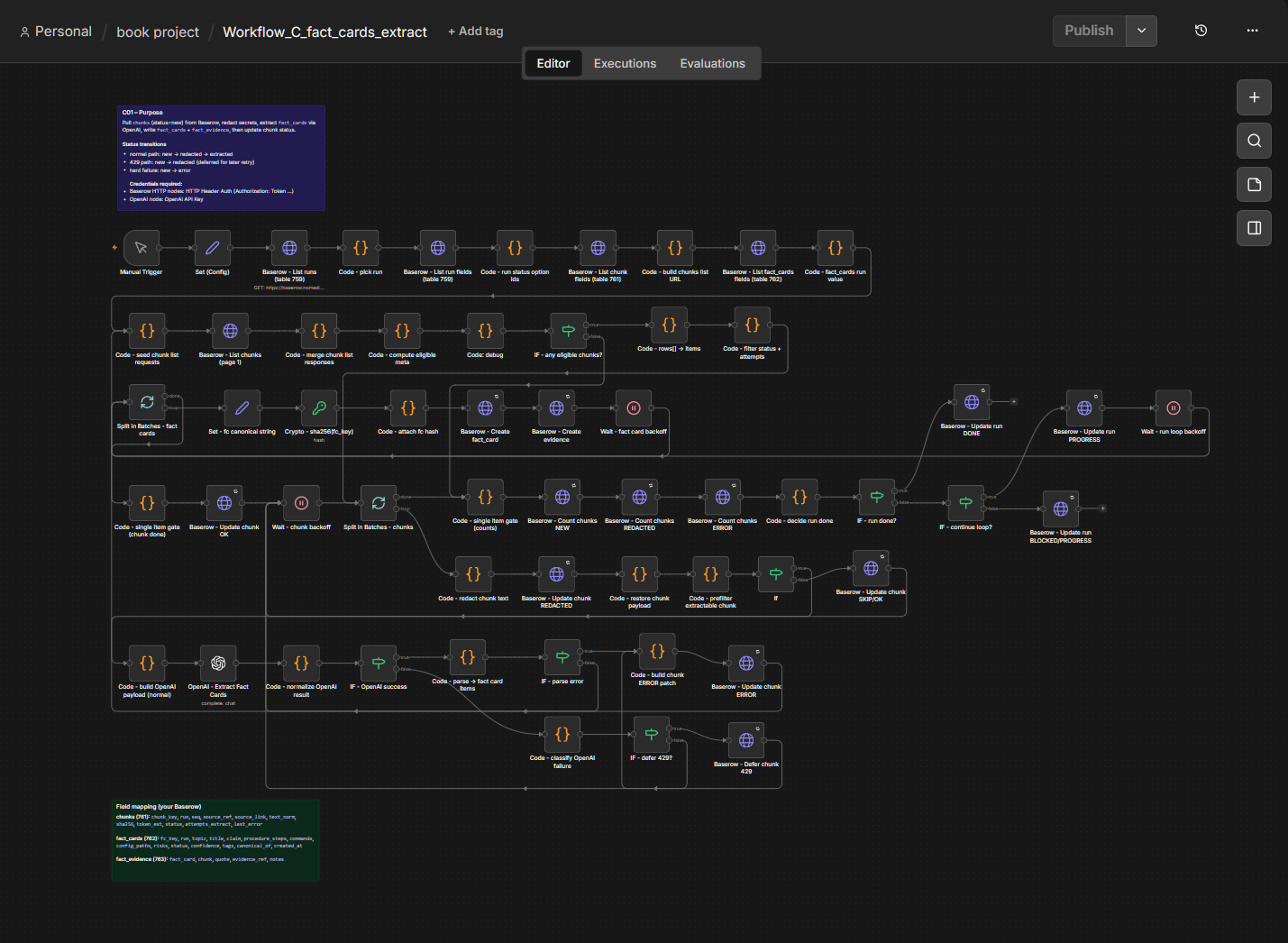This screenshot has height=943, width=1288.
Task: Select the Set (Config) node
Action: 211,247
